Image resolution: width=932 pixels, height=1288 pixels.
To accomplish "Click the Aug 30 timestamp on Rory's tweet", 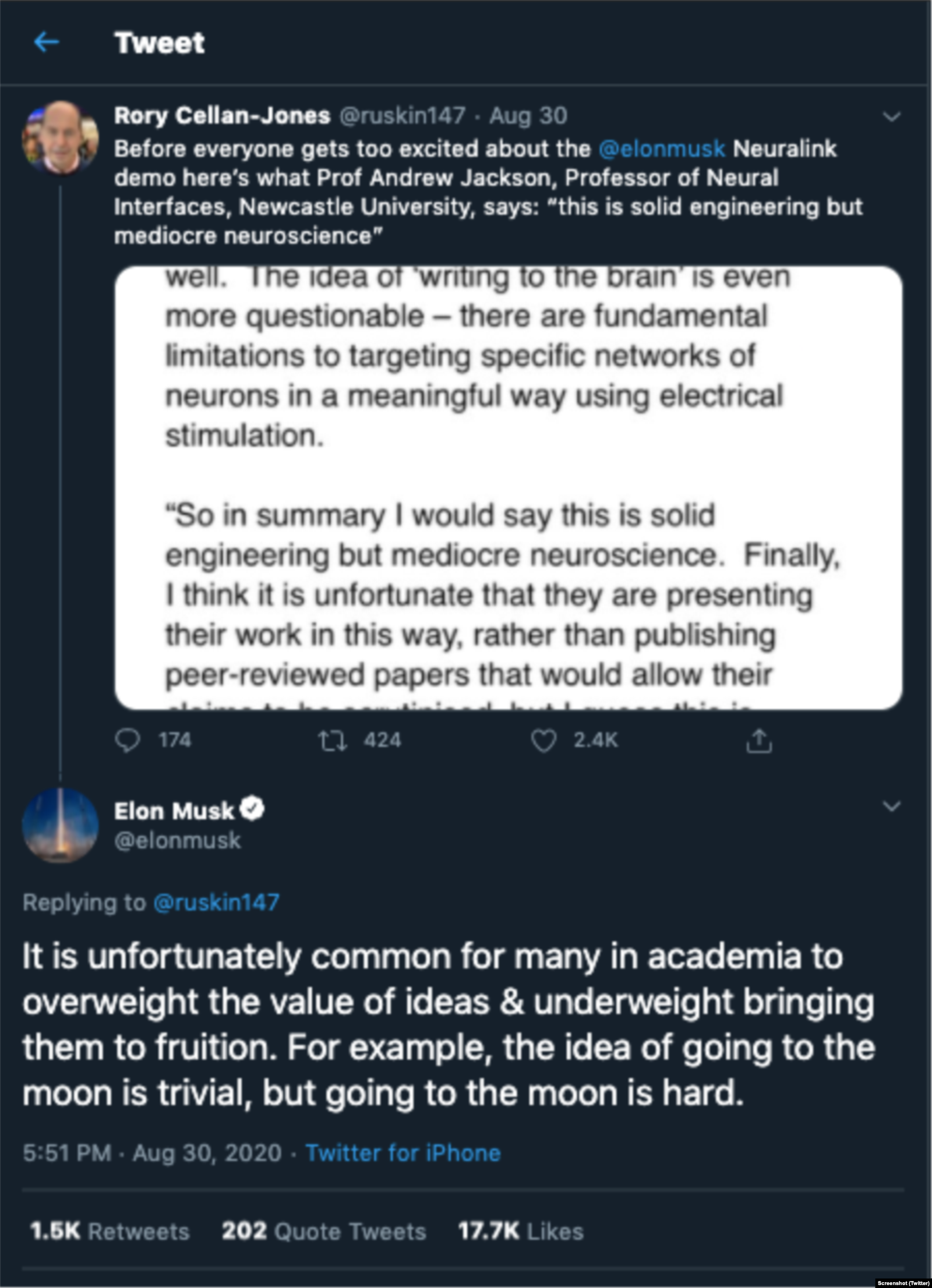I will (528, 116).
